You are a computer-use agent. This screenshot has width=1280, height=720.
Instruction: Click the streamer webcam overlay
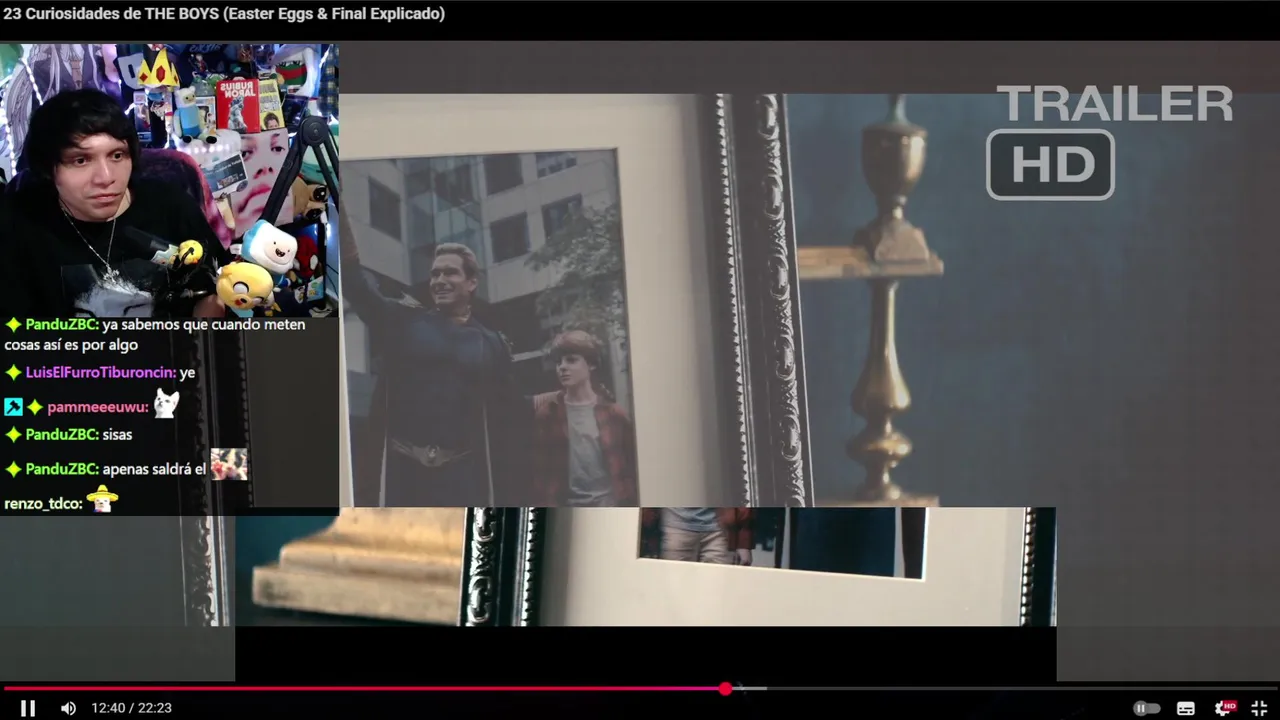(x=169, y=180)
